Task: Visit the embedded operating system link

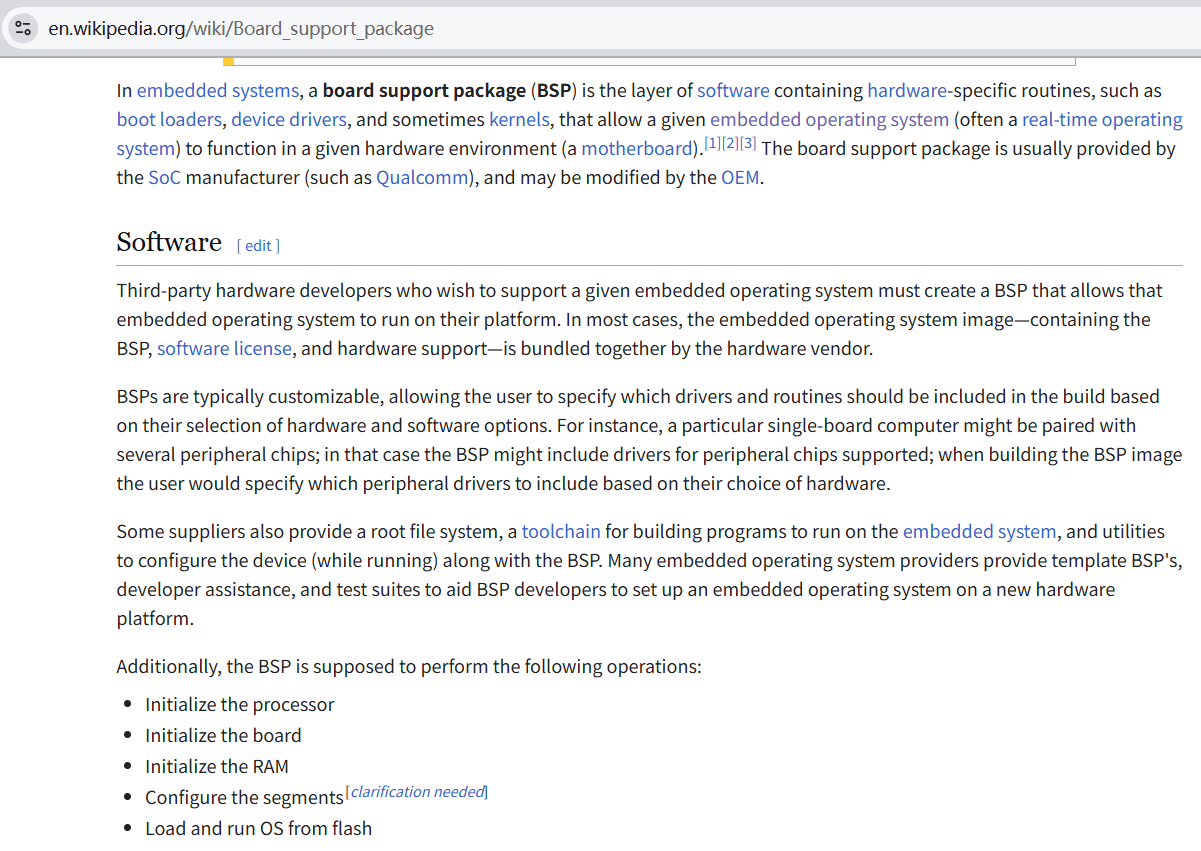Action: click(x=829, y=119)
